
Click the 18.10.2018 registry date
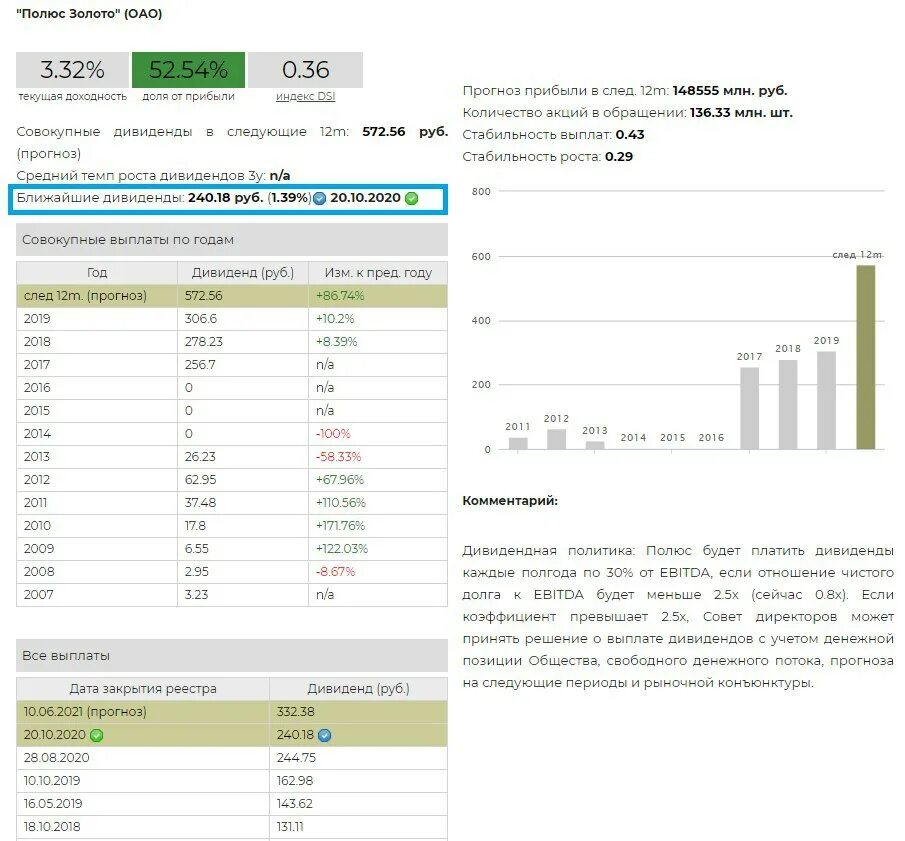(52, 827)
